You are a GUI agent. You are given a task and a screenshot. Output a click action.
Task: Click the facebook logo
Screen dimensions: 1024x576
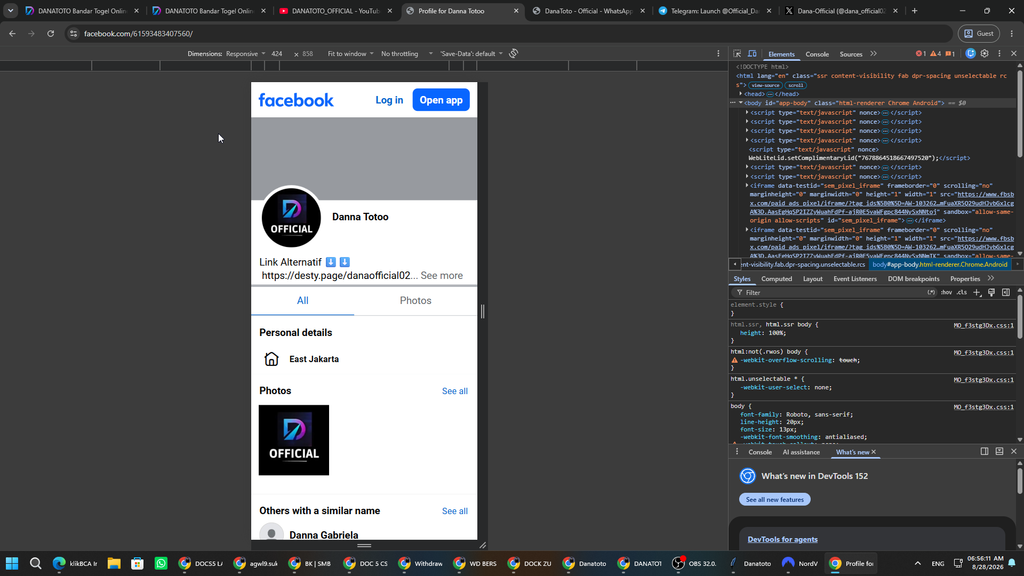click(x=296, y=100)
